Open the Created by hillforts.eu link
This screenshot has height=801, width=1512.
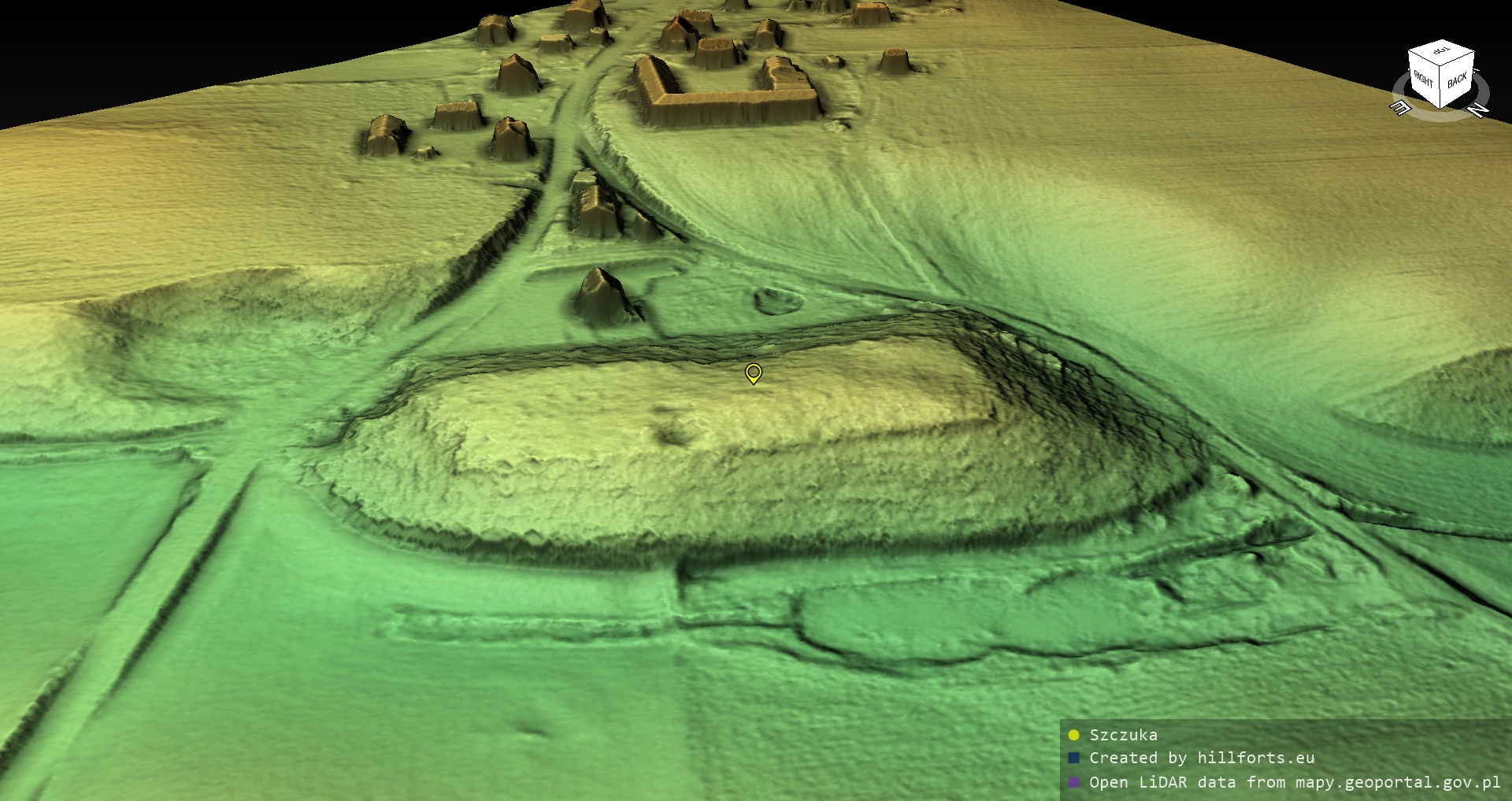1202,758
